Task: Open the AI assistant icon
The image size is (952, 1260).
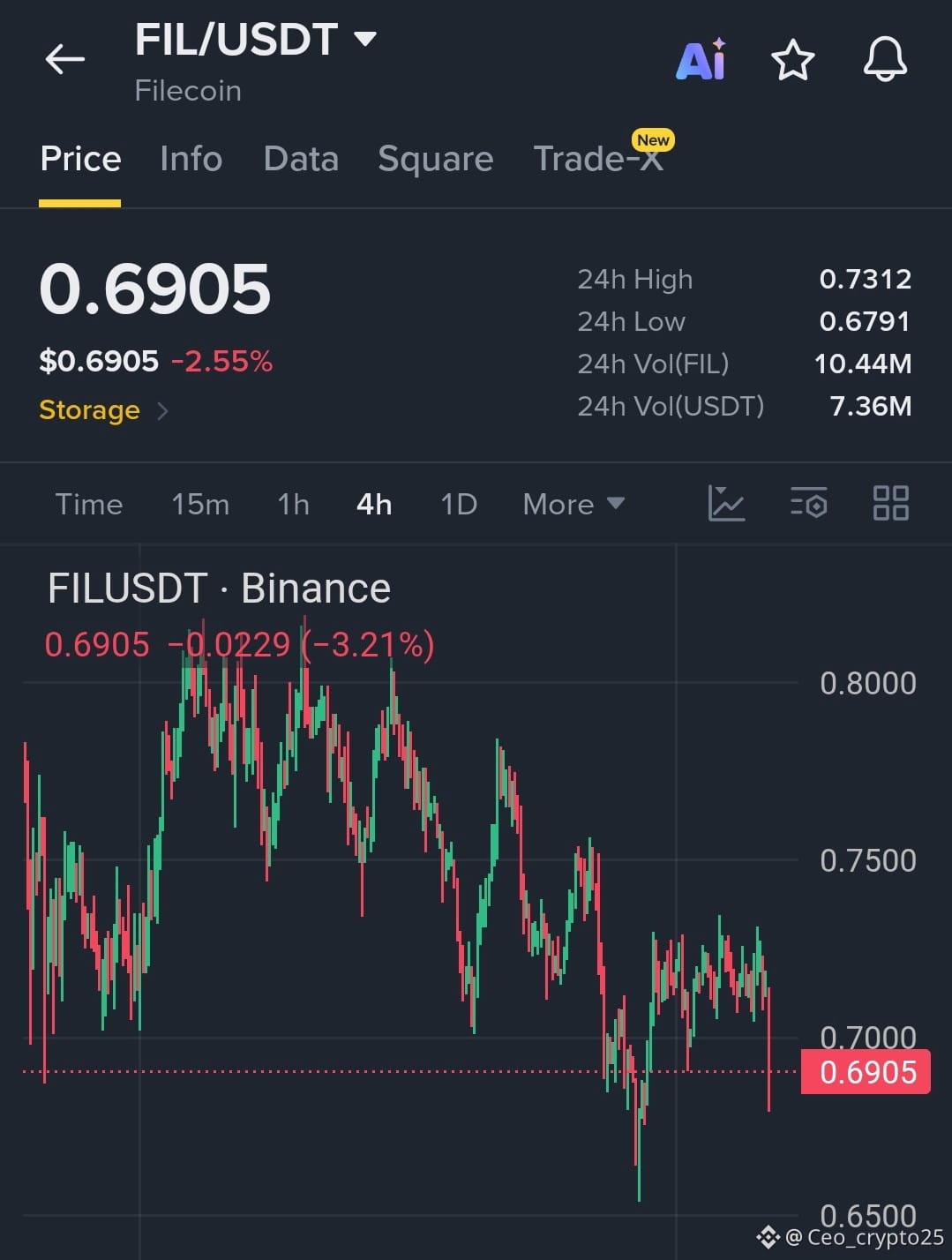Action: (x=701, y=59)
